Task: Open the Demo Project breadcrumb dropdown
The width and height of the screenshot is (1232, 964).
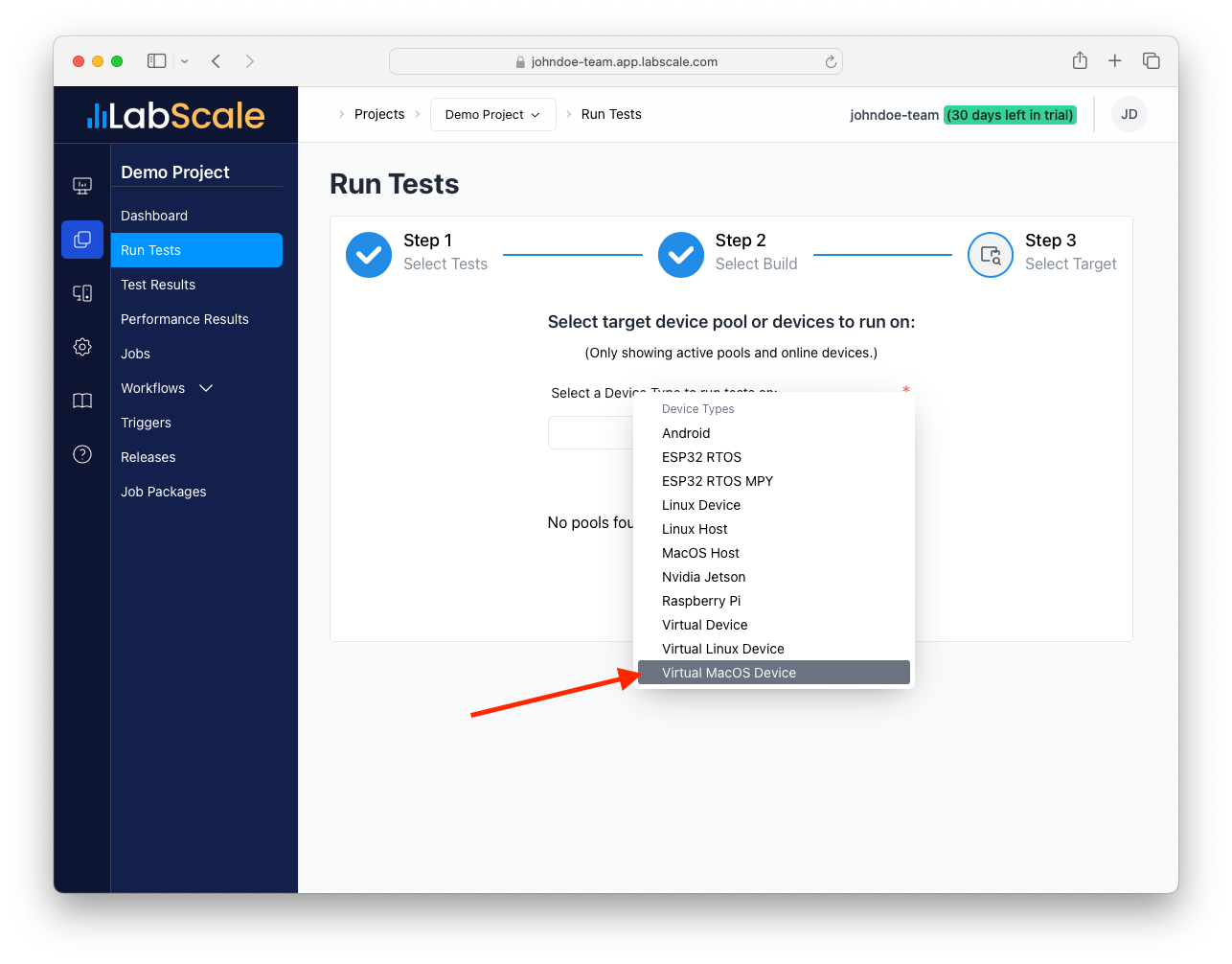Action: [x=493, y=114]
